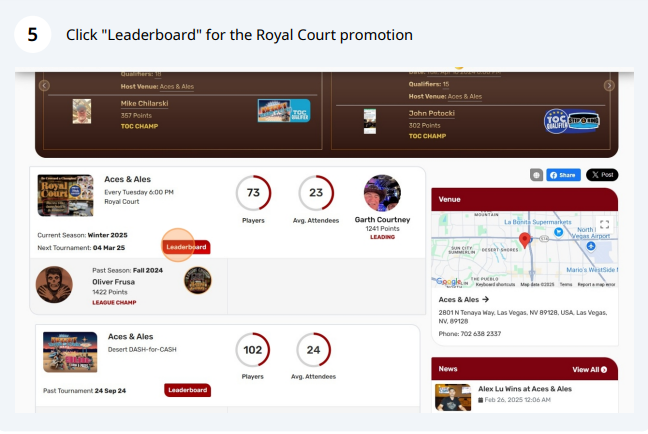Click the Facebook Share button

click(x=563, y=175)
